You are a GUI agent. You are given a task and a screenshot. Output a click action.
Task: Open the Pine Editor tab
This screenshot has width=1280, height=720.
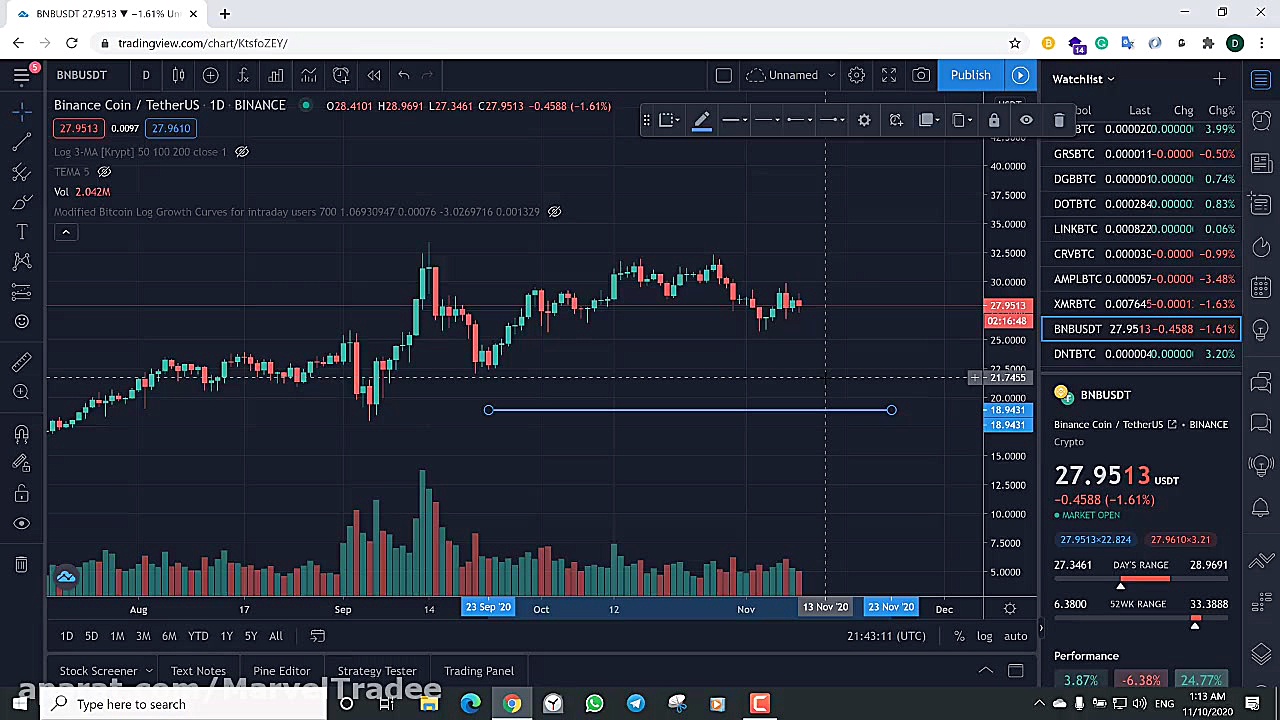click(x=282, y=671)
